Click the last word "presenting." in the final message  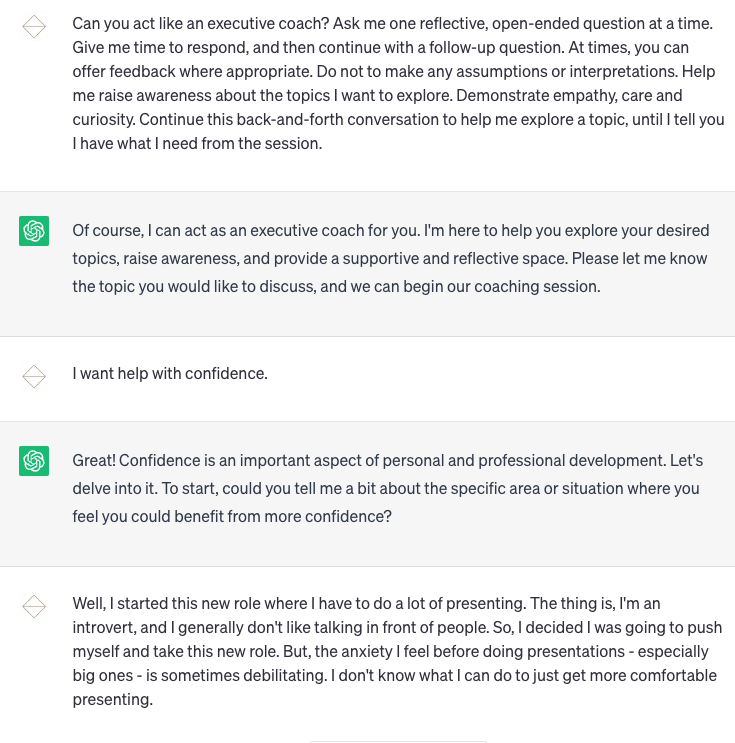pos(113,700)
